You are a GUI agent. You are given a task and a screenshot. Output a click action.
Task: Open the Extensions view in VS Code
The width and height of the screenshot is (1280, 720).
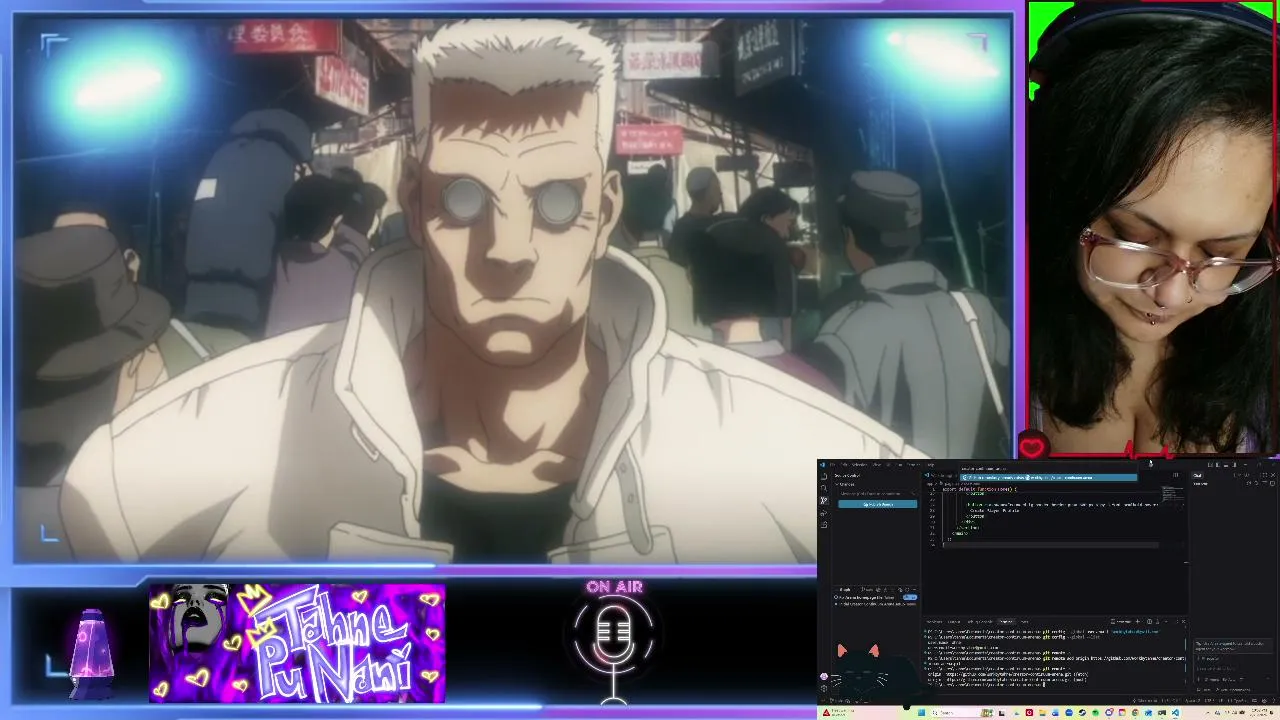(824, 524)
